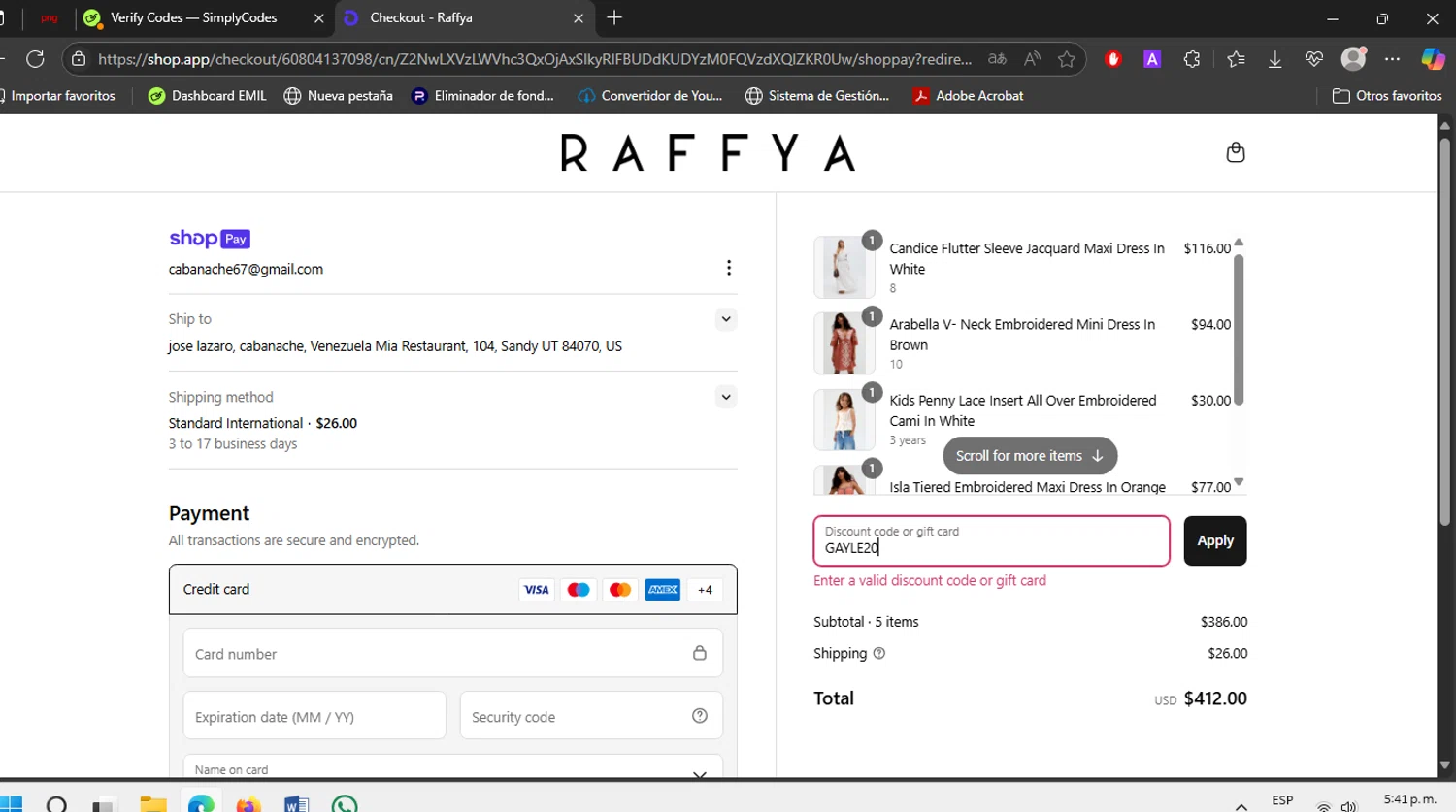
Task: Open the Shipping info help icon
Action: (x=878, y=653)
